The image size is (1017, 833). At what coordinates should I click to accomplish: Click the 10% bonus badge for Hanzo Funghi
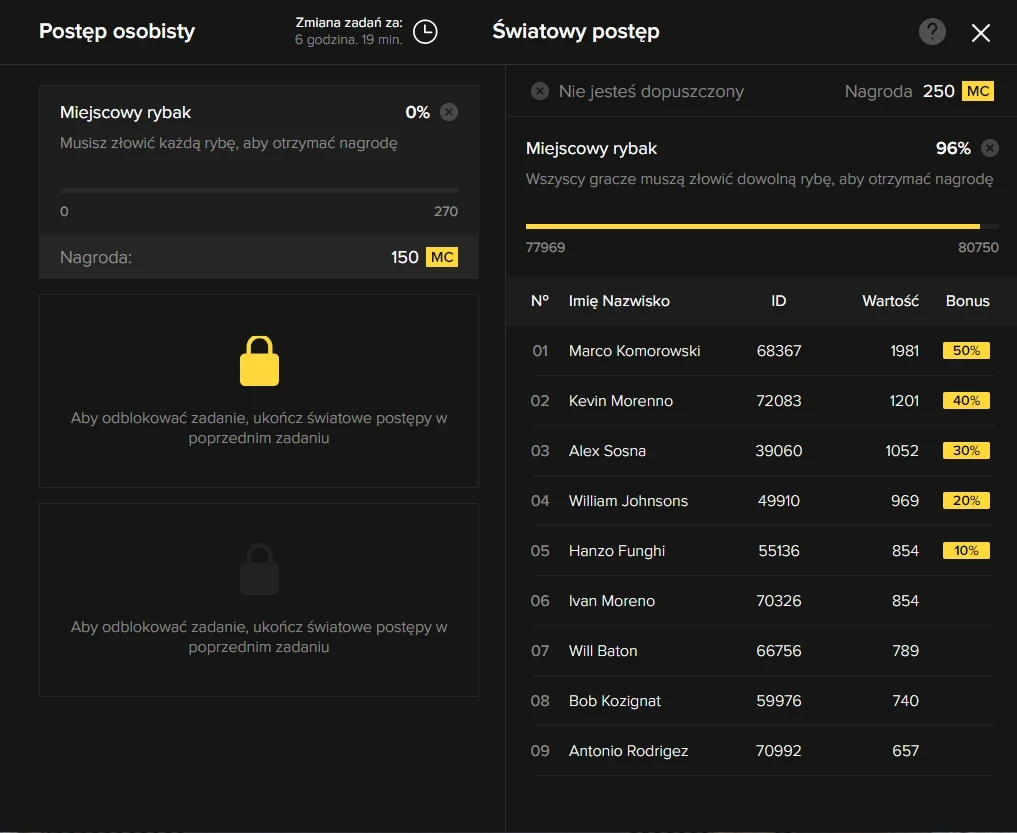966,551
